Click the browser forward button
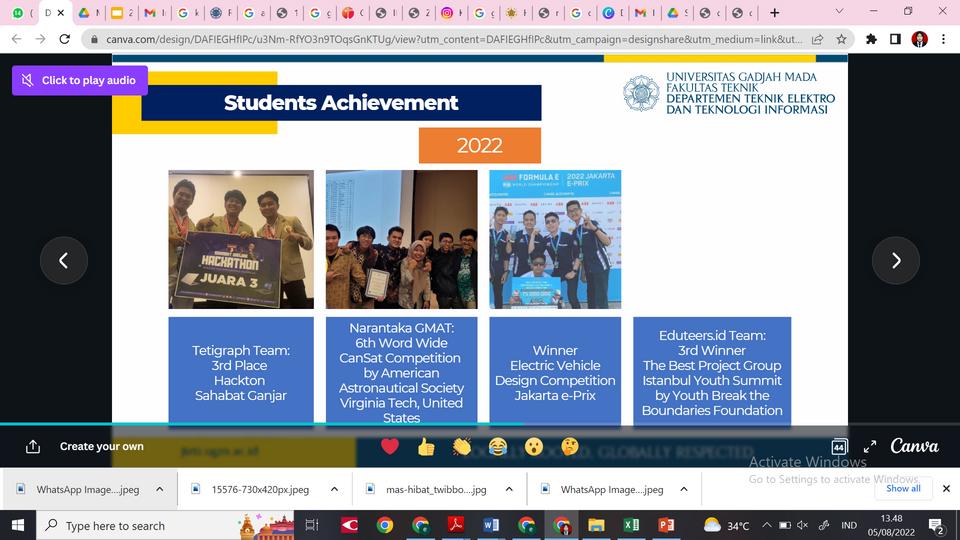 (x=40, y=39)
